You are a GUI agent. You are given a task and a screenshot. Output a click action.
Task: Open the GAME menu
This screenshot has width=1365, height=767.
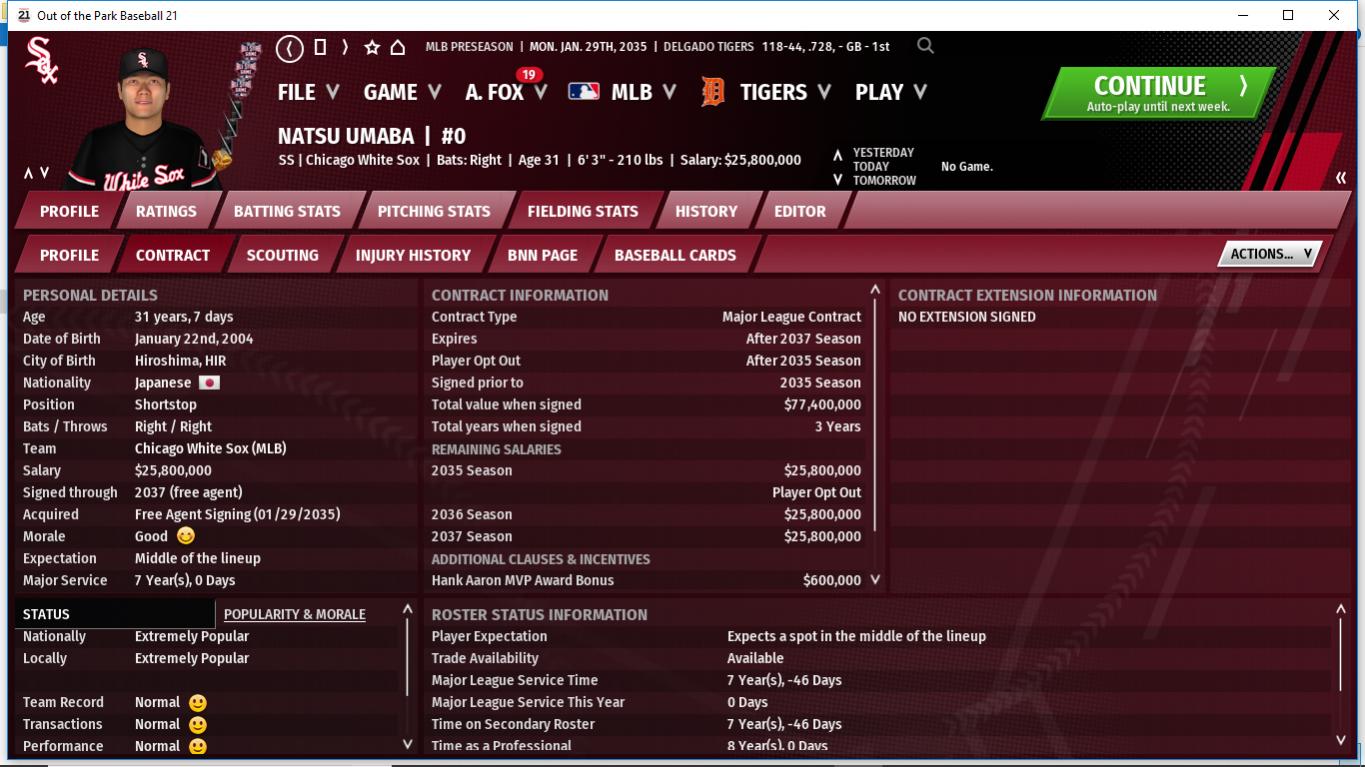pyautogui.click(x=402, y=92)
